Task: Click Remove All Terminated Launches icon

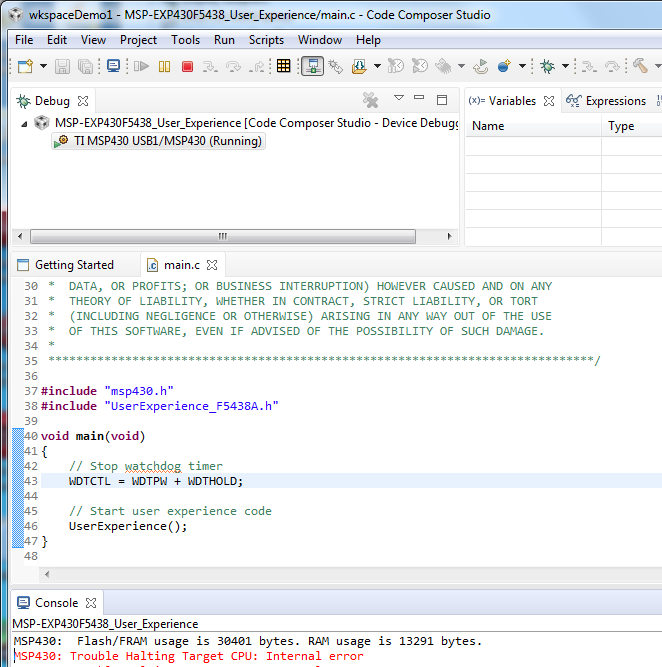Action: coord(370,100)
